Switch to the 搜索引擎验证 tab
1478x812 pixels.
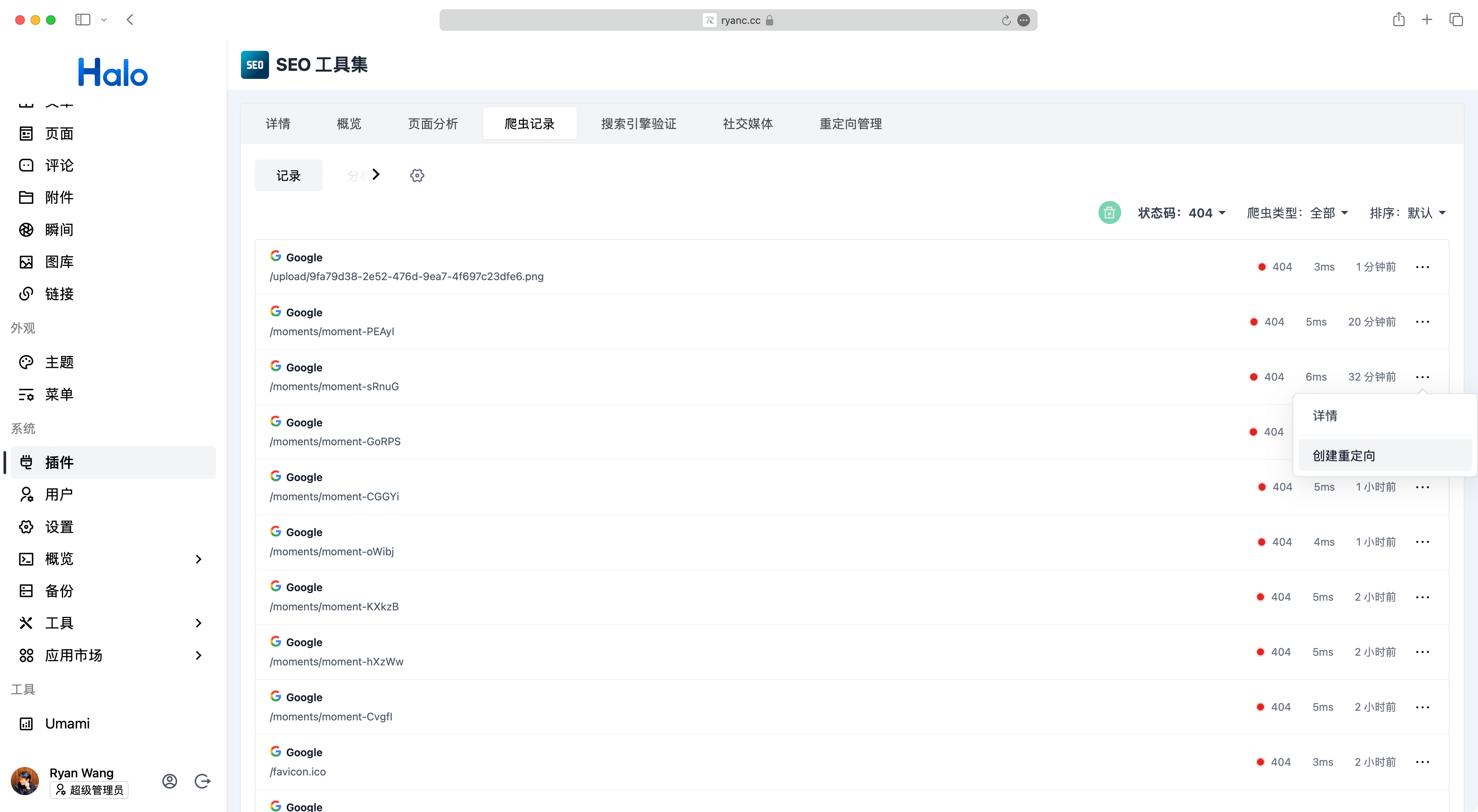(x=639, y=124)
